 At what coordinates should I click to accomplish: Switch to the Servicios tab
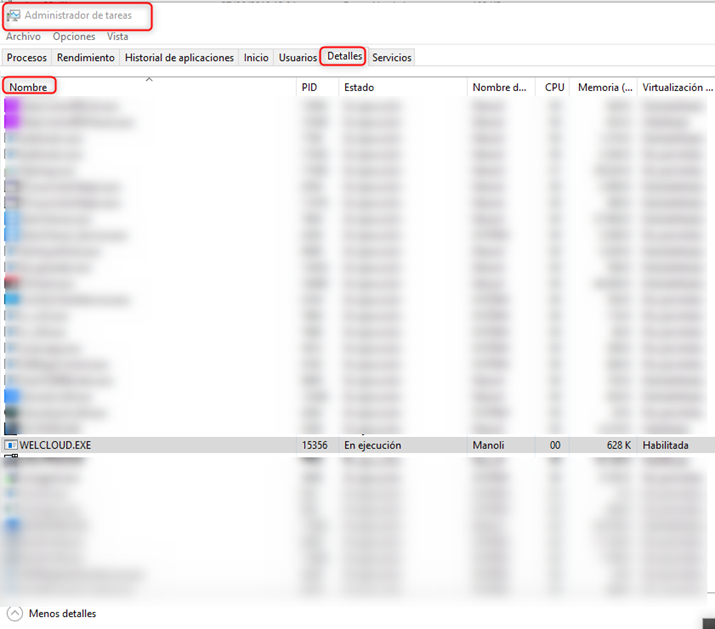click(391, 58)
